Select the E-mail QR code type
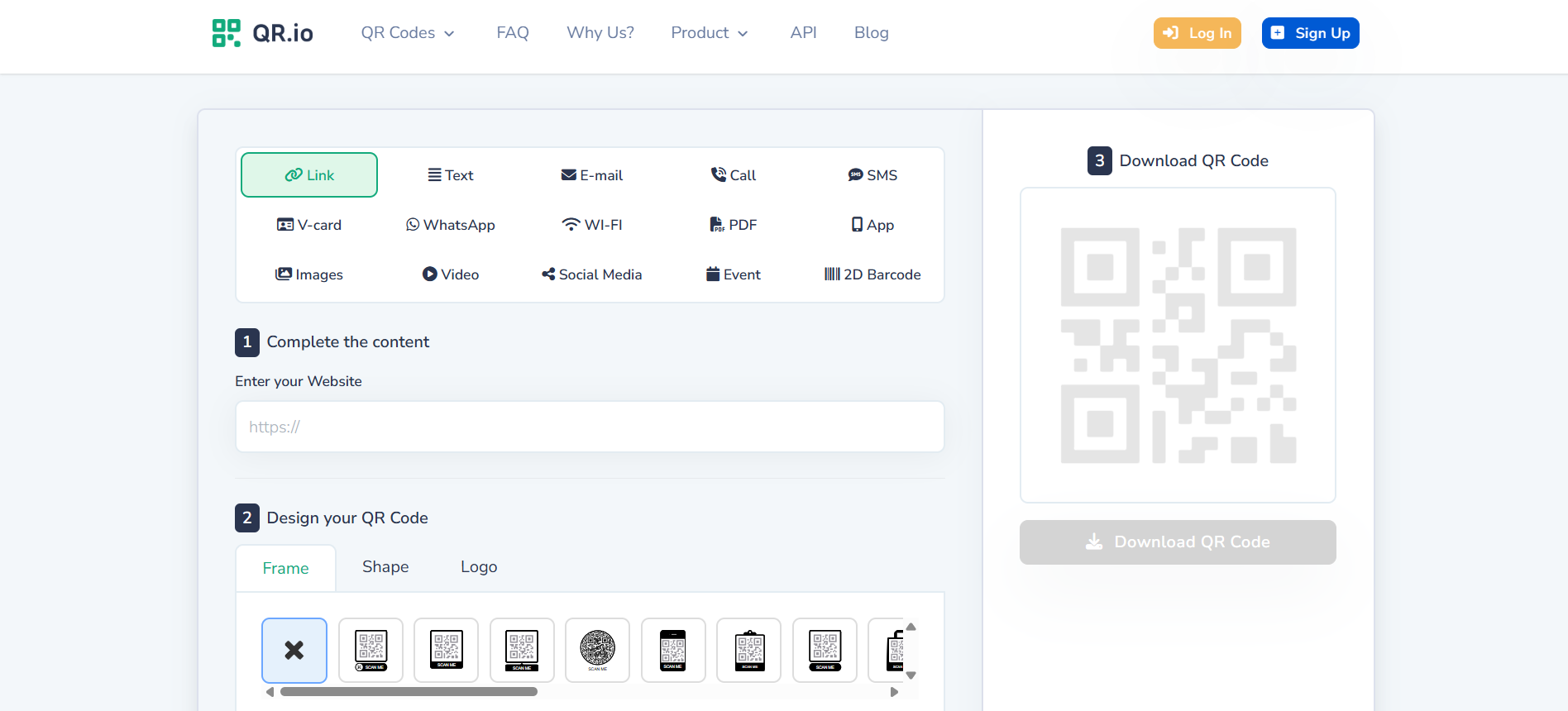The height and width of the screenshot is (711, 1568). pos(592,175)
